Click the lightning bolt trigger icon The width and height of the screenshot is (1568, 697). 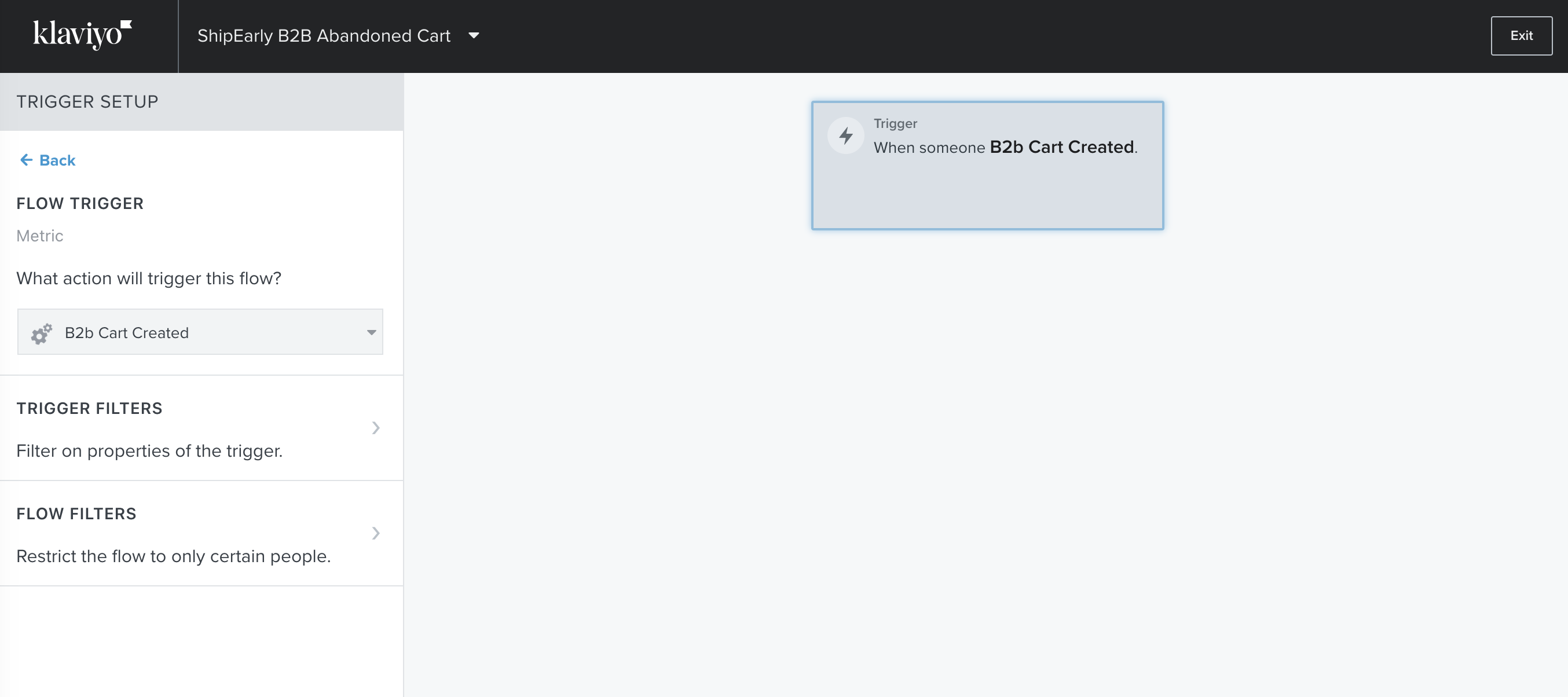point(845,135)
